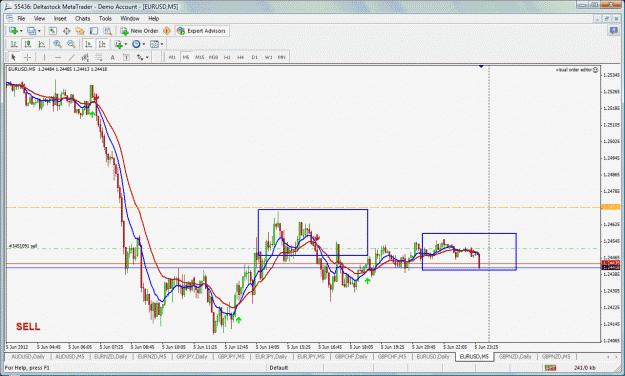The width and height of the screenshot is (625, 376).
Task: Switch to Candlesticks display
Action: pos(28,44)
